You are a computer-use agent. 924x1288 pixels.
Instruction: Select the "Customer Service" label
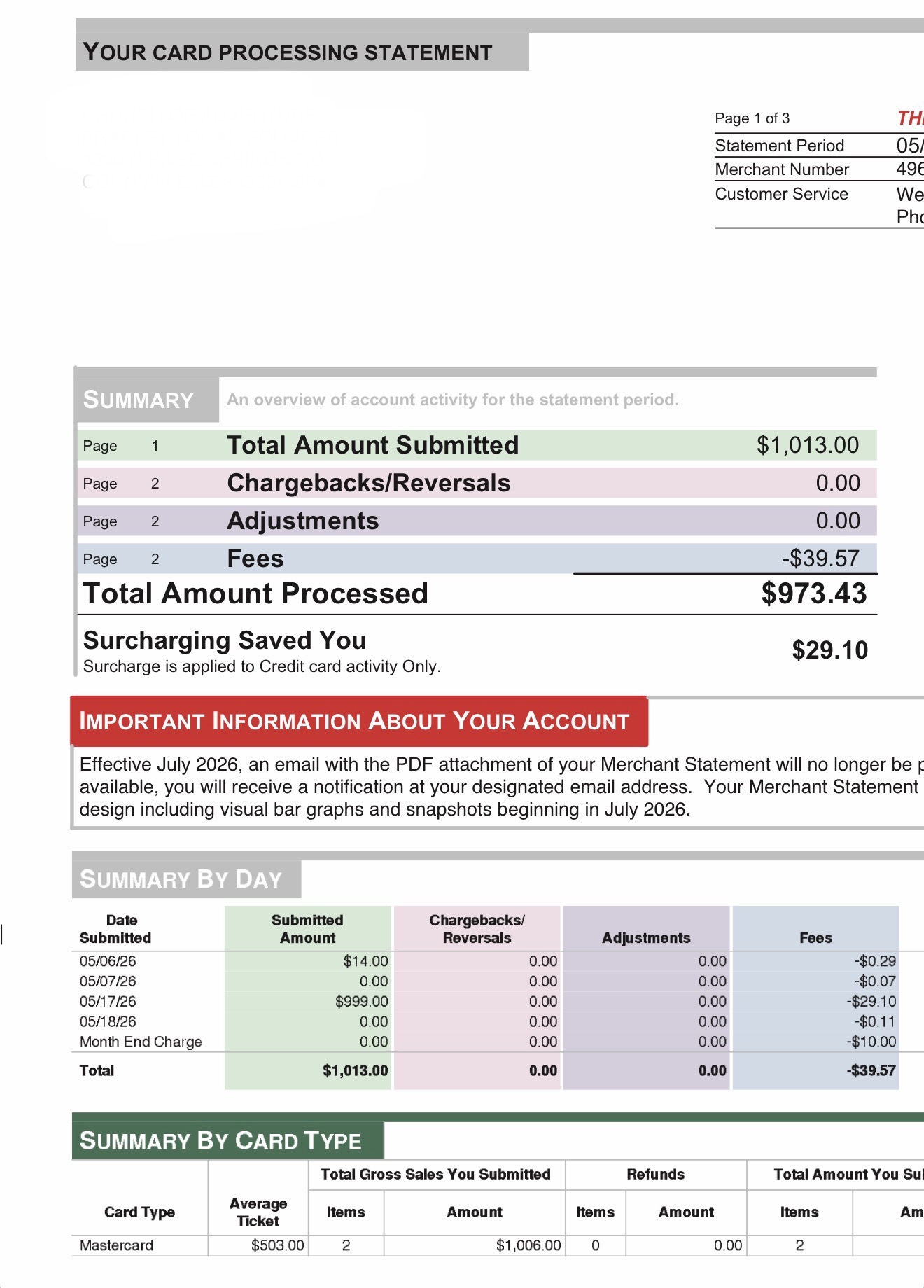(781, 194)
